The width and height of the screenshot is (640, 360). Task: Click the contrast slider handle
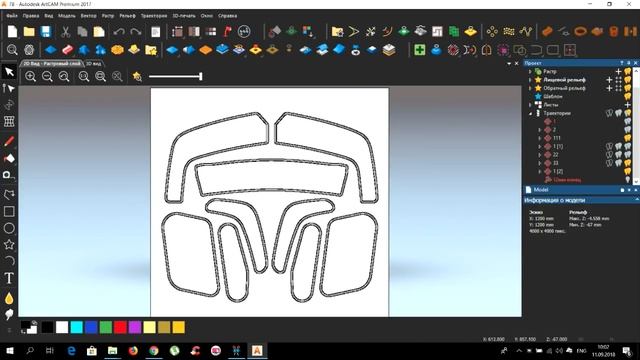click(200, 76)
